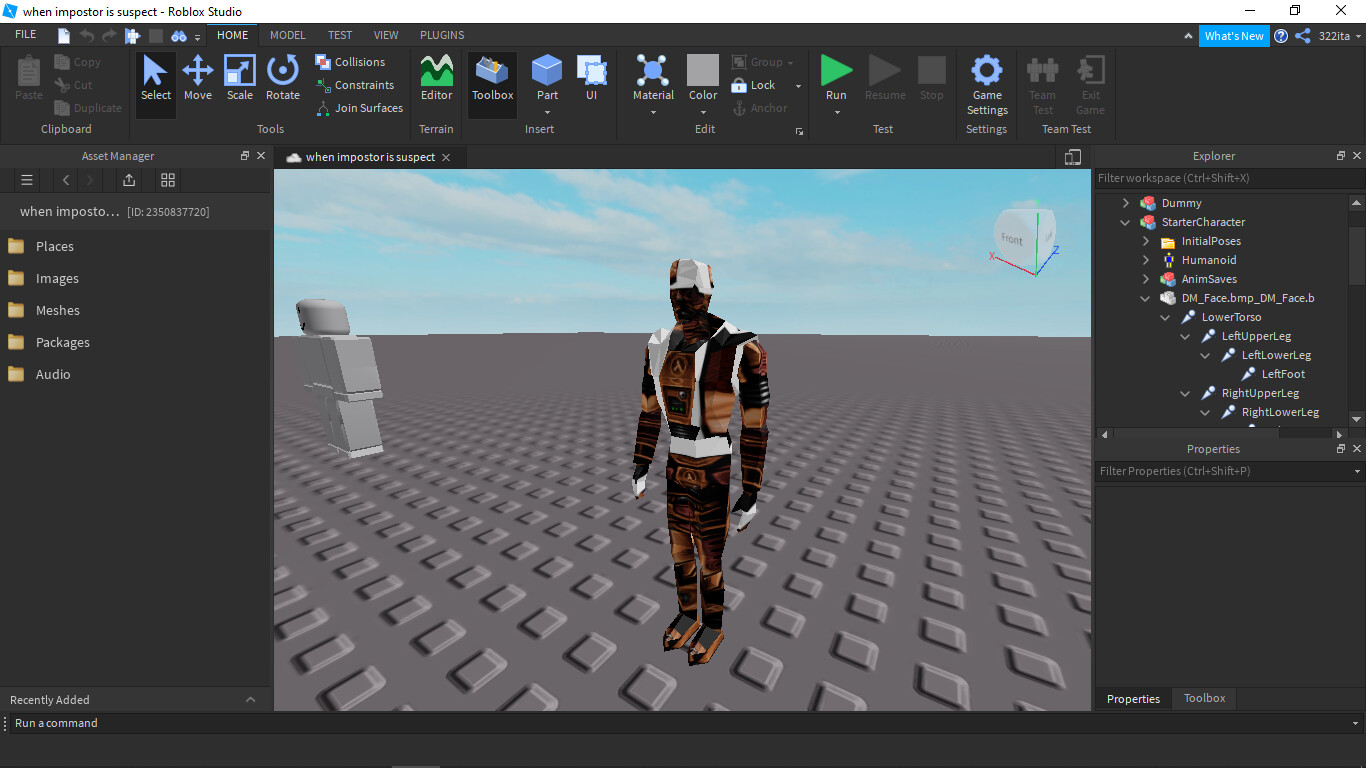Activate the Scale tool
Screen dimensions: 1366x768
tap(240, 78)
